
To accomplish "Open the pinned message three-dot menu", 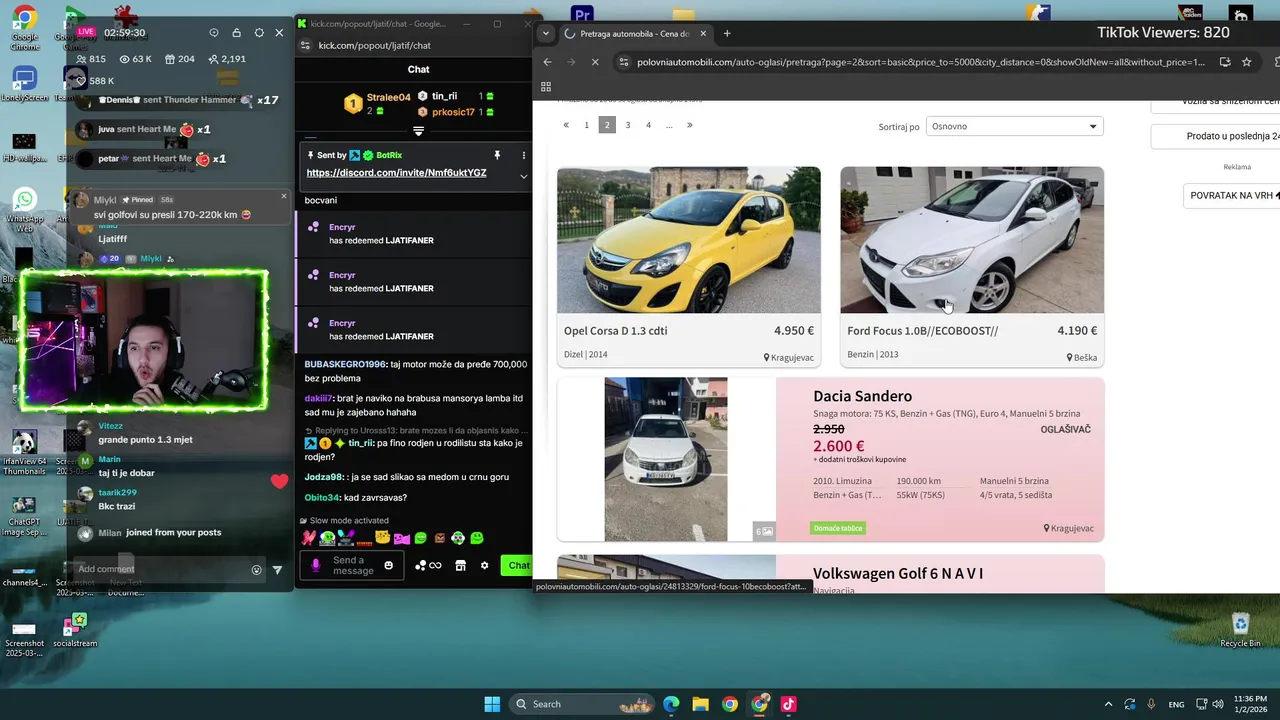I will click(x=523, y=156).
